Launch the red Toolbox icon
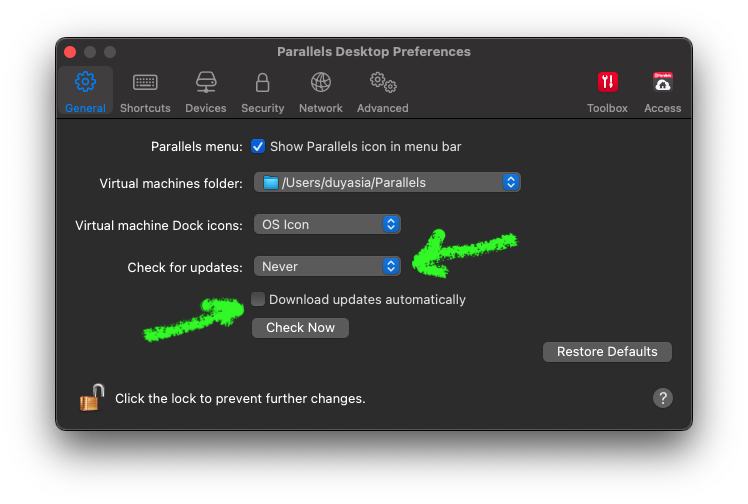 607,82
